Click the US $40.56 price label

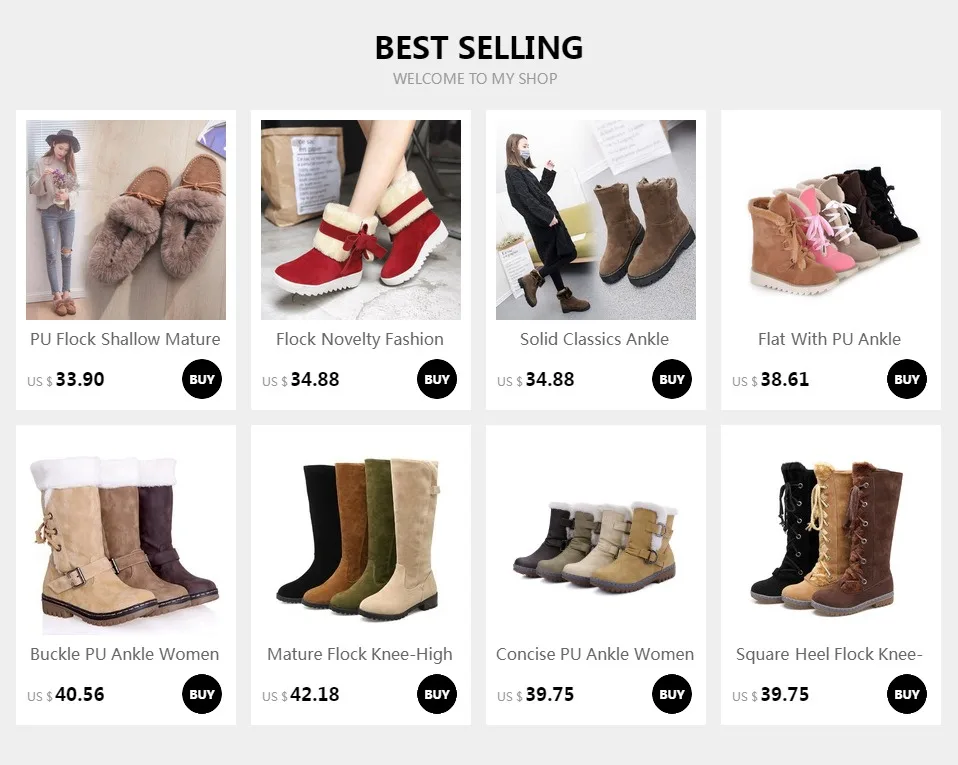[66, 695]
